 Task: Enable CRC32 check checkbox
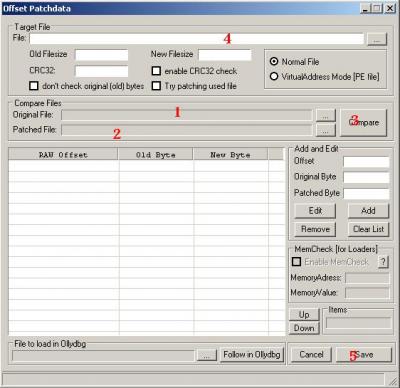pos(156,71)
